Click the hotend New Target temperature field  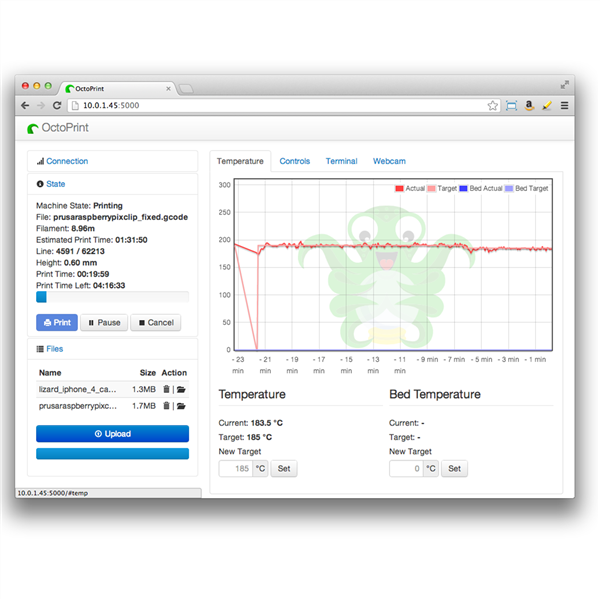click(x=235, y=468)
